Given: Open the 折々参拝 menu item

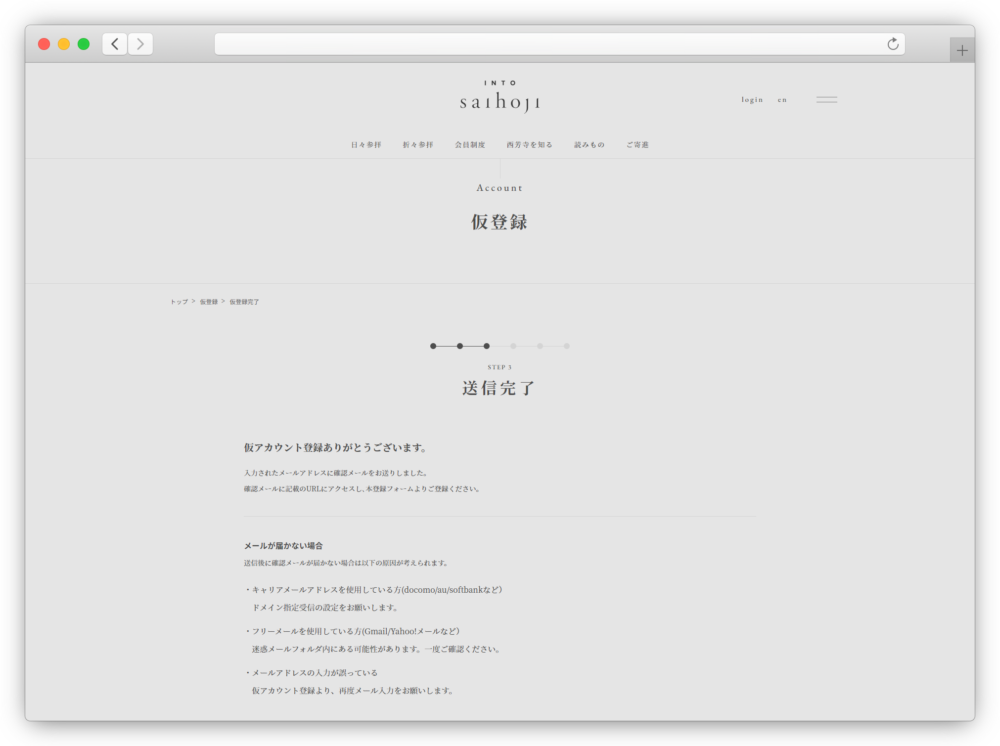Looking at the screenshot, I should coord(418,145).
